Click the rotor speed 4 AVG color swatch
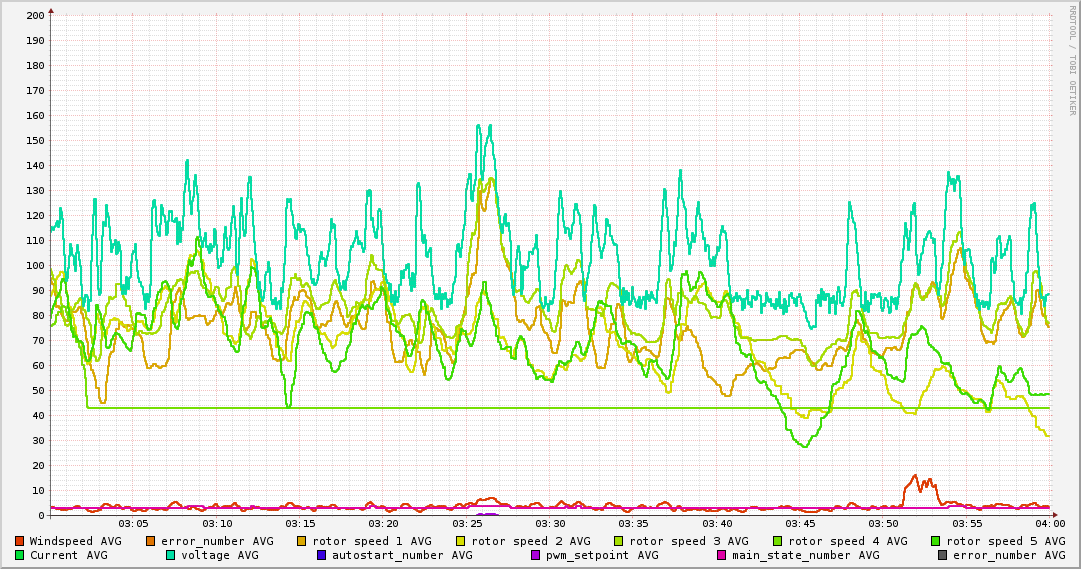The height and width of the screenshot is (569, 1081). pyautogui.click(x=778, y=541)
